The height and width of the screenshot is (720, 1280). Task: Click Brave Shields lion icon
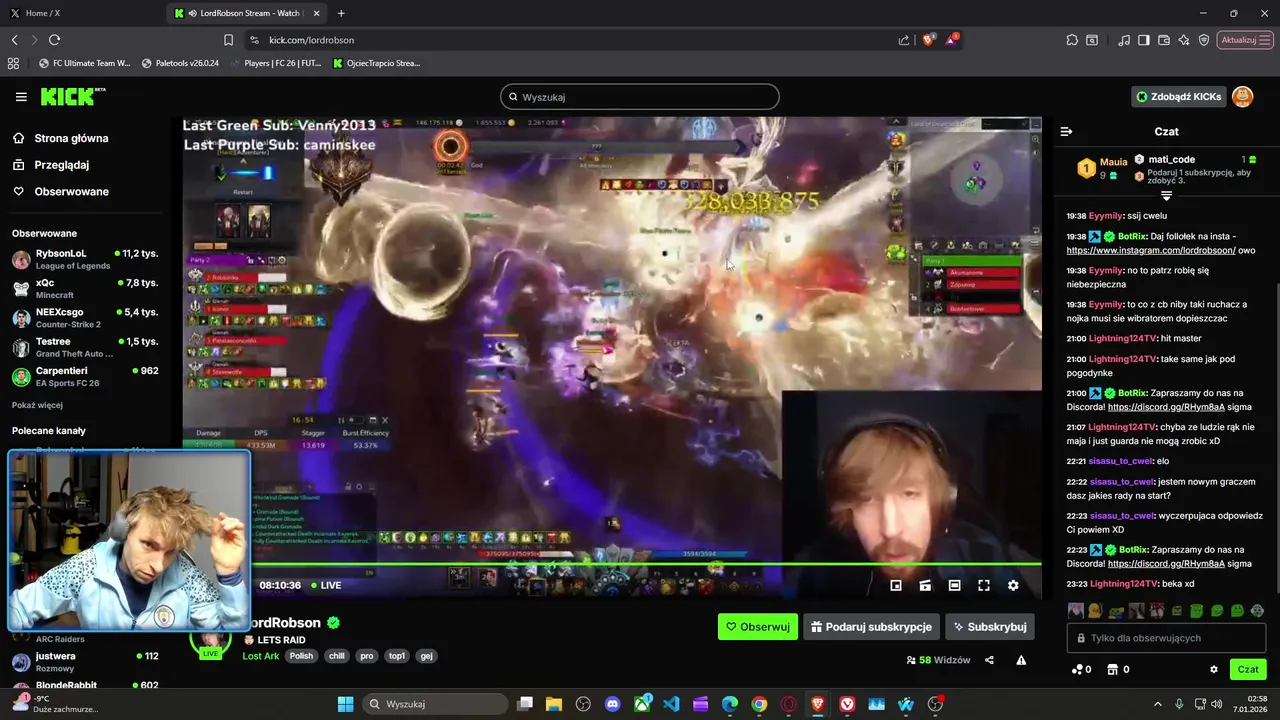(x=929, y=40)
